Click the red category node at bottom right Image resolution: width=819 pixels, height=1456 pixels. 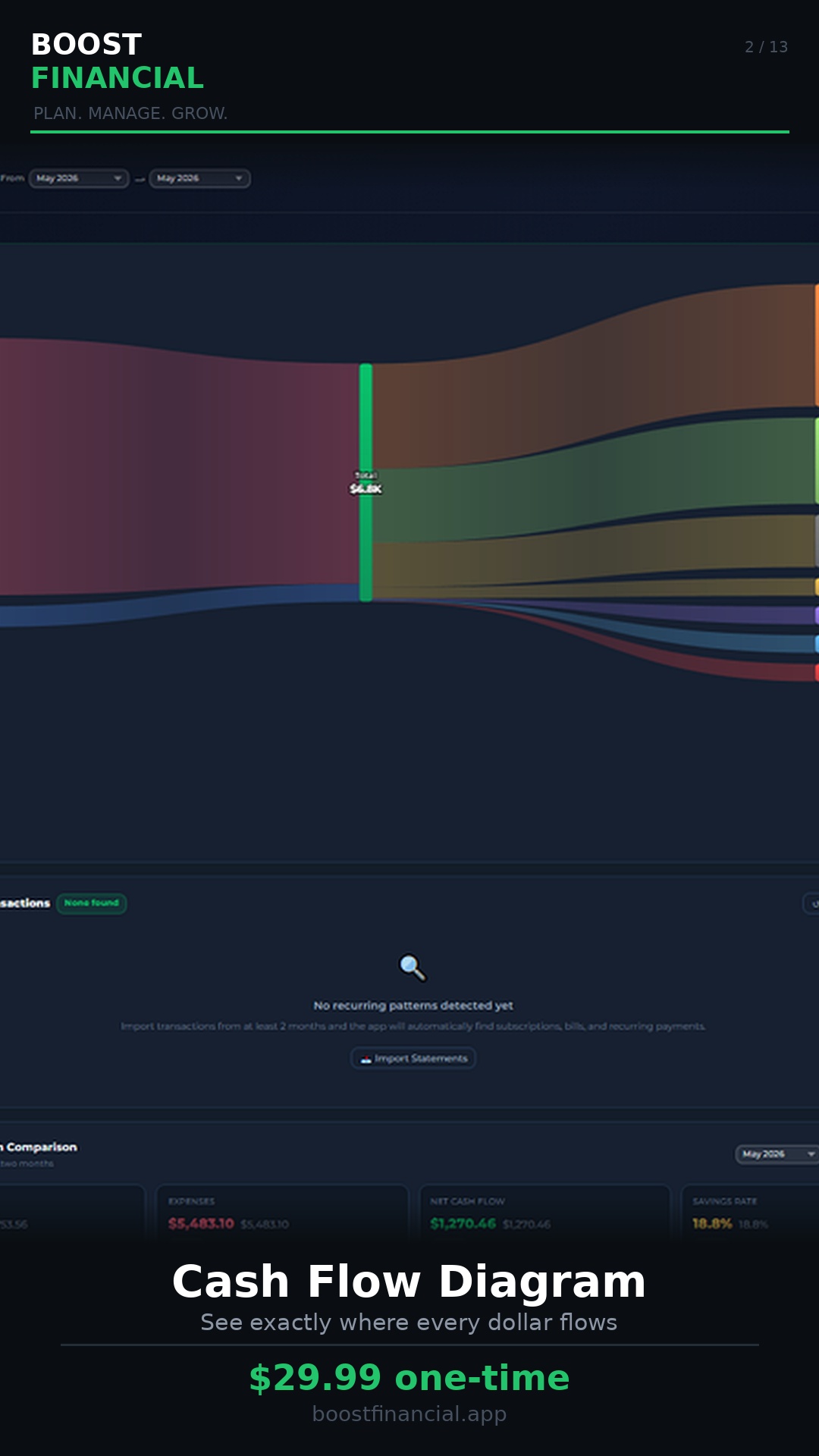[816, 672]
